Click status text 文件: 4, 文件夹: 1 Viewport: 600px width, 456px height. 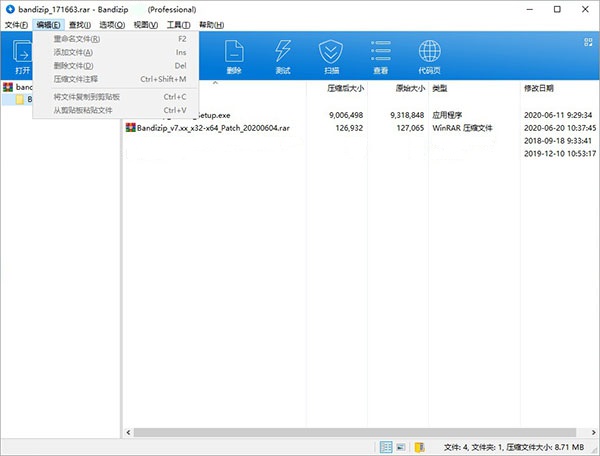pos(473,447)
